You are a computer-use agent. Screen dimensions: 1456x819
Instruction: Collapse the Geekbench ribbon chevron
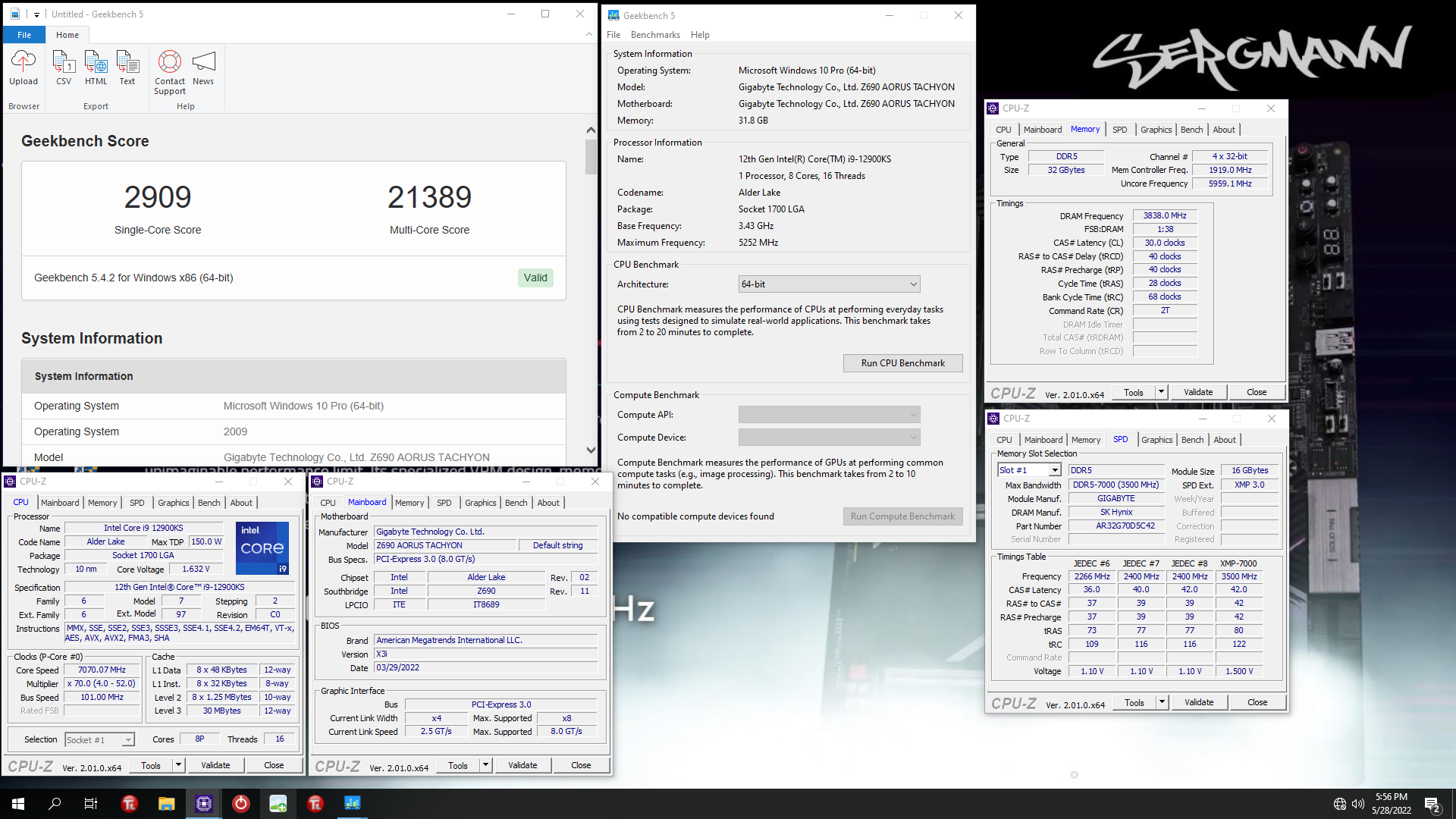589,34
